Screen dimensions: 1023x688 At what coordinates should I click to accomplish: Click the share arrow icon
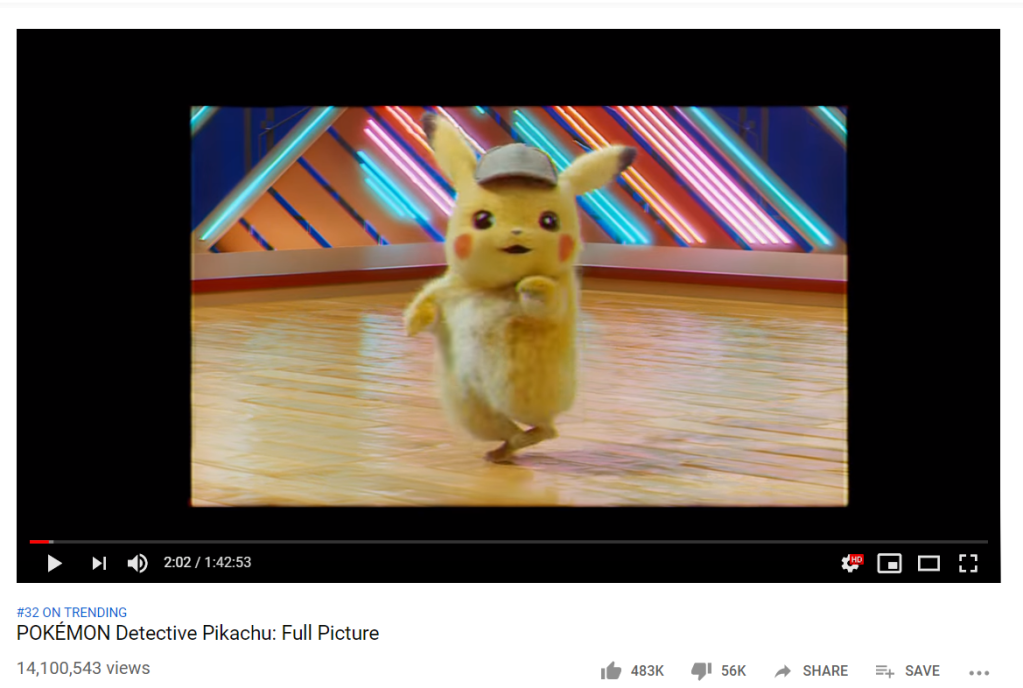(783, 670)
